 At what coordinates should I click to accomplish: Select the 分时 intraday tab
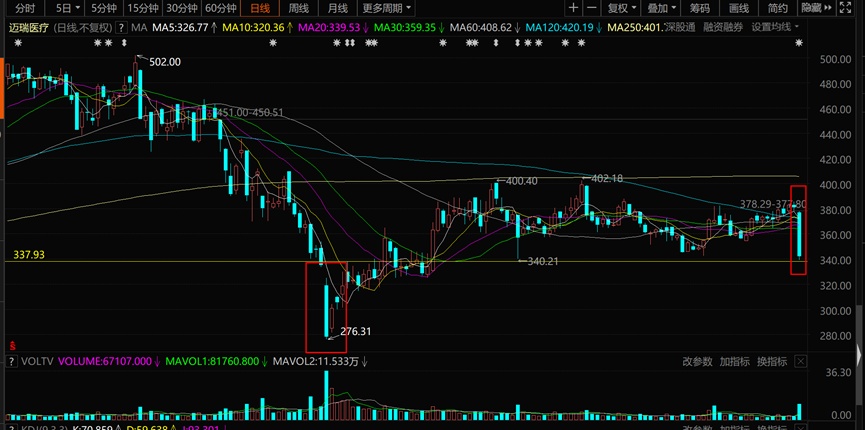point(24,8)
